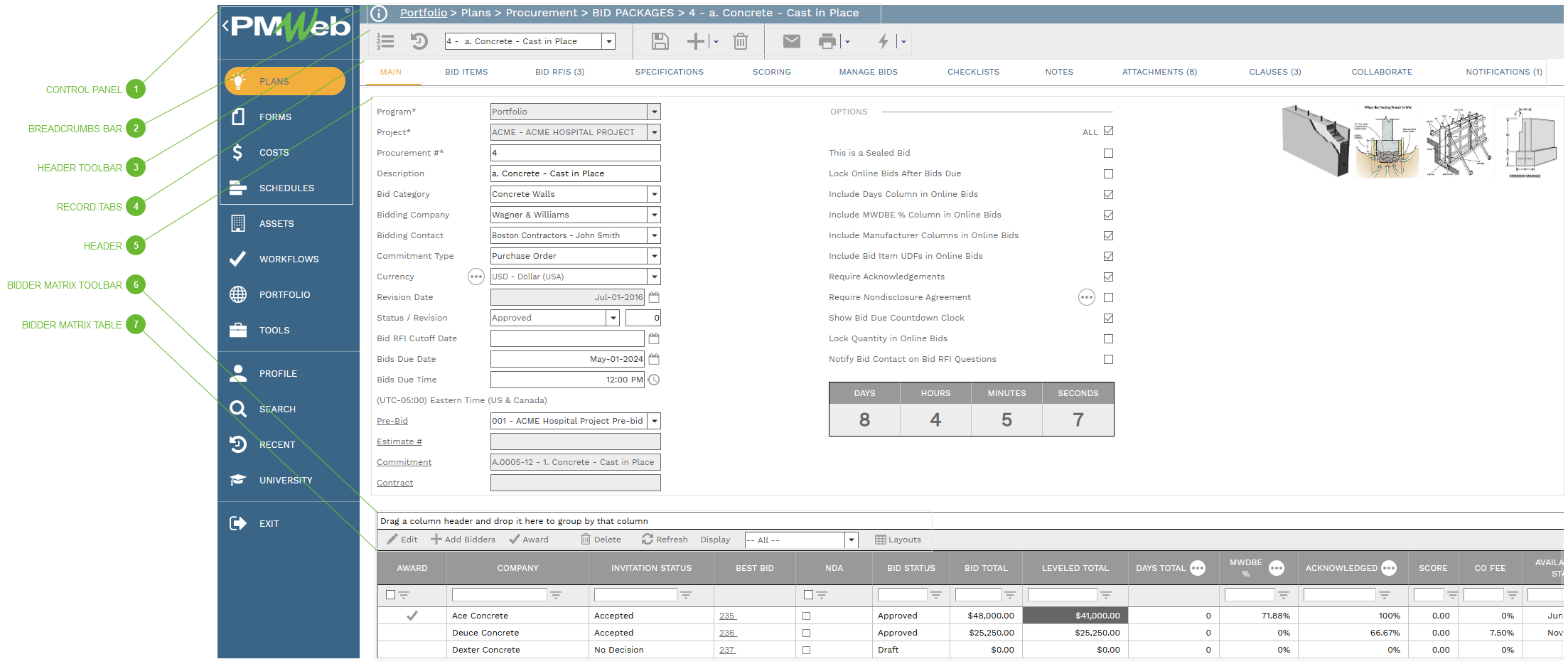Click the info icon beside breadcrumbs

tap(380, 14)
